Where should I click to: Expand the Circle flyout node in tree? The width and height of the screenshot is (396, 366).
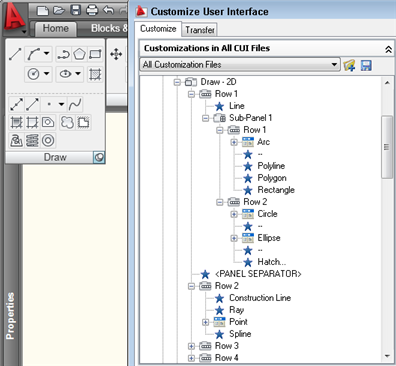234,214
